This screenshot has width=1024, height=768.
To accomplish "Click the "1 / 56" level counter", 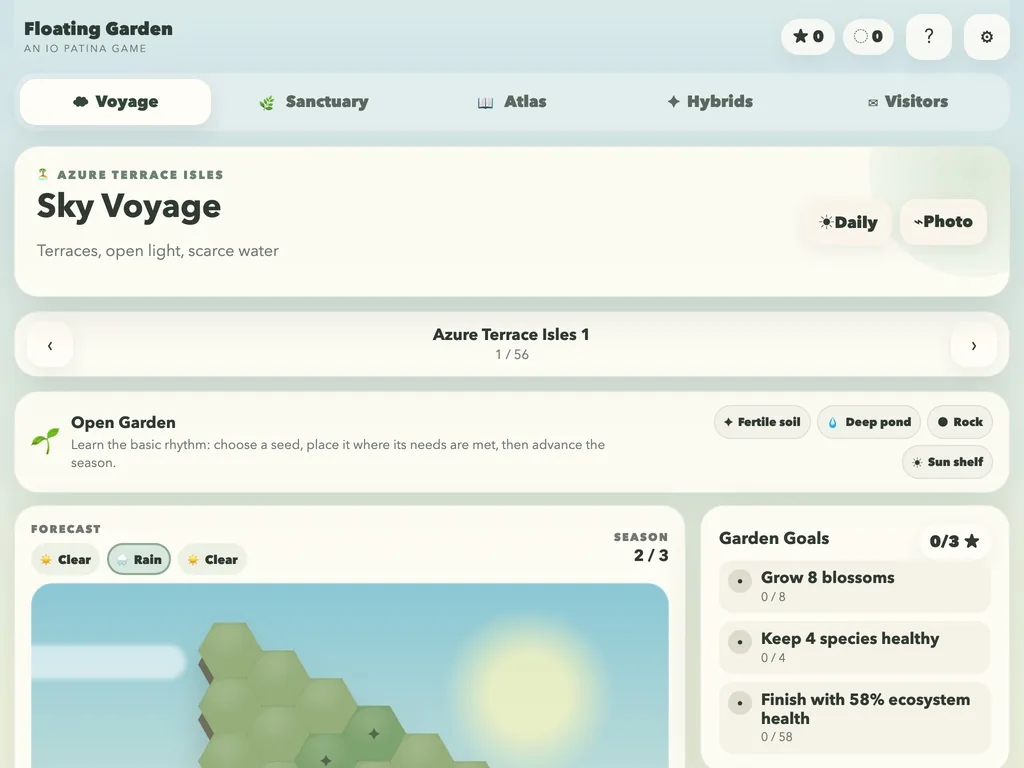I will click(x=512, y=355).
